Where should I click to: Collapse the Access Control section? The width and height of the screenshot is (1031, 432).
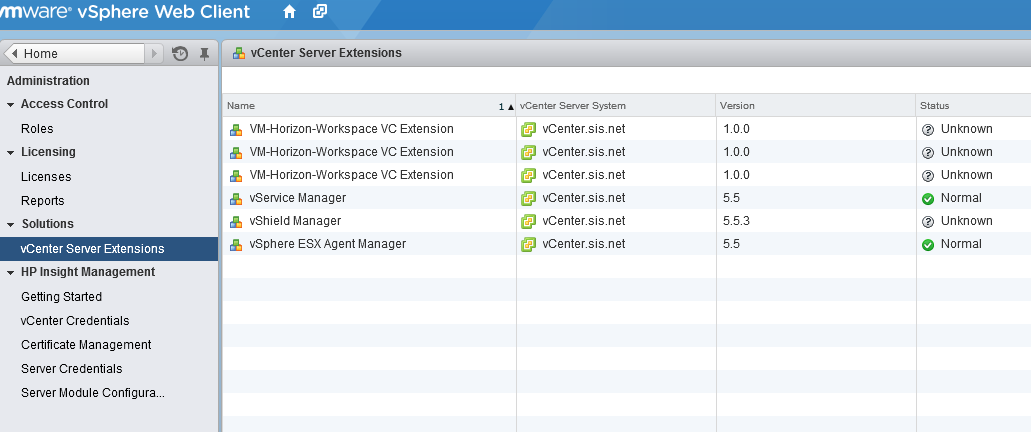point(11,105)
